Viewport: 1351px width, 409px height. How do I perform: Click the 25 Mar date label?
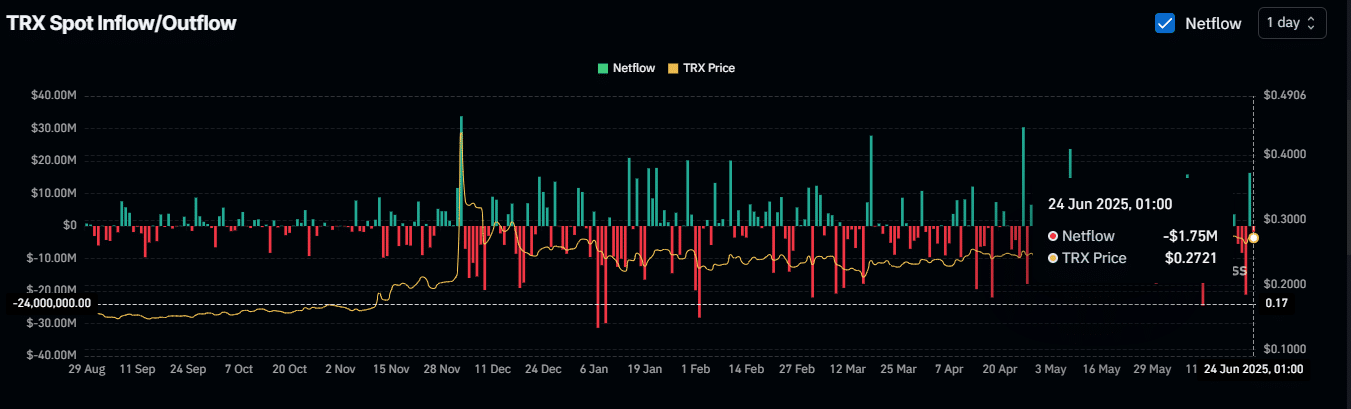click(899, 369)
